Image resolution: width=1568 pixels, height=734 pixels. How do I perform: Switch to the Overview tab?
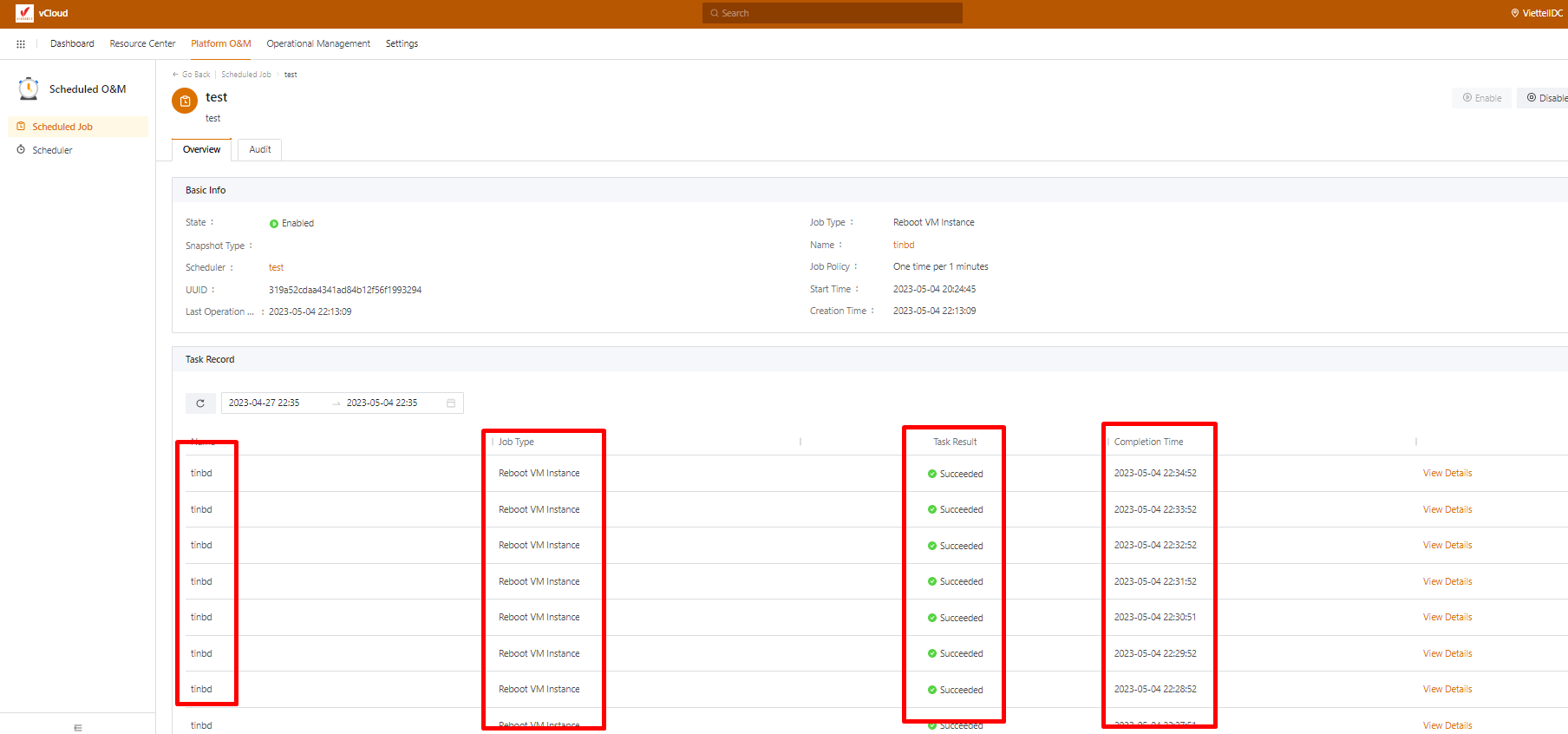pyautogui.click(x=201, y=149)
